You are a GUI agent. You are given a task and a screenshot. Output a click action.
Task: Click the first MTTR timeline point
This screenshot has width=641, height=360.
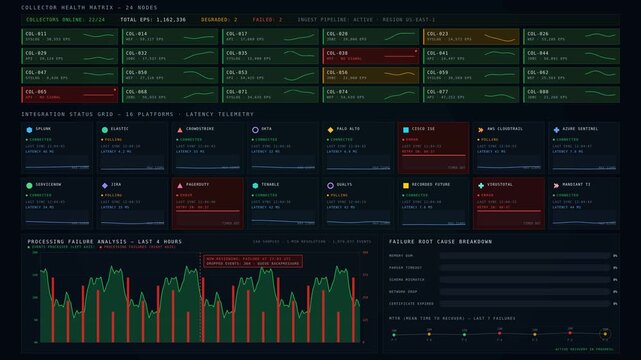[x=394, y=335]
